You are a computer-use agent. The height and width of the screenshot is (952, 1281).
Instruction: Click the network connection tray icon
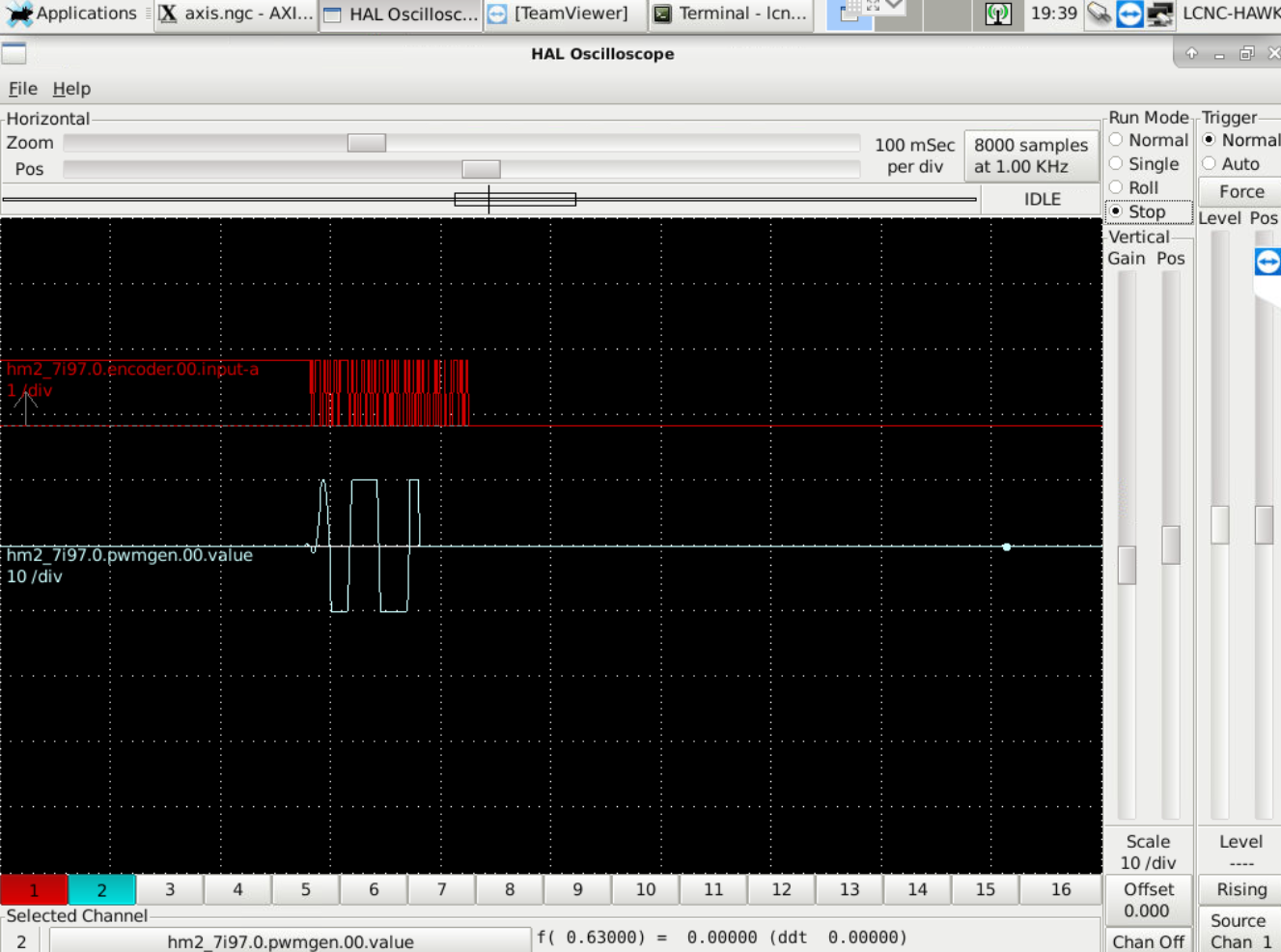[1160, 14]
